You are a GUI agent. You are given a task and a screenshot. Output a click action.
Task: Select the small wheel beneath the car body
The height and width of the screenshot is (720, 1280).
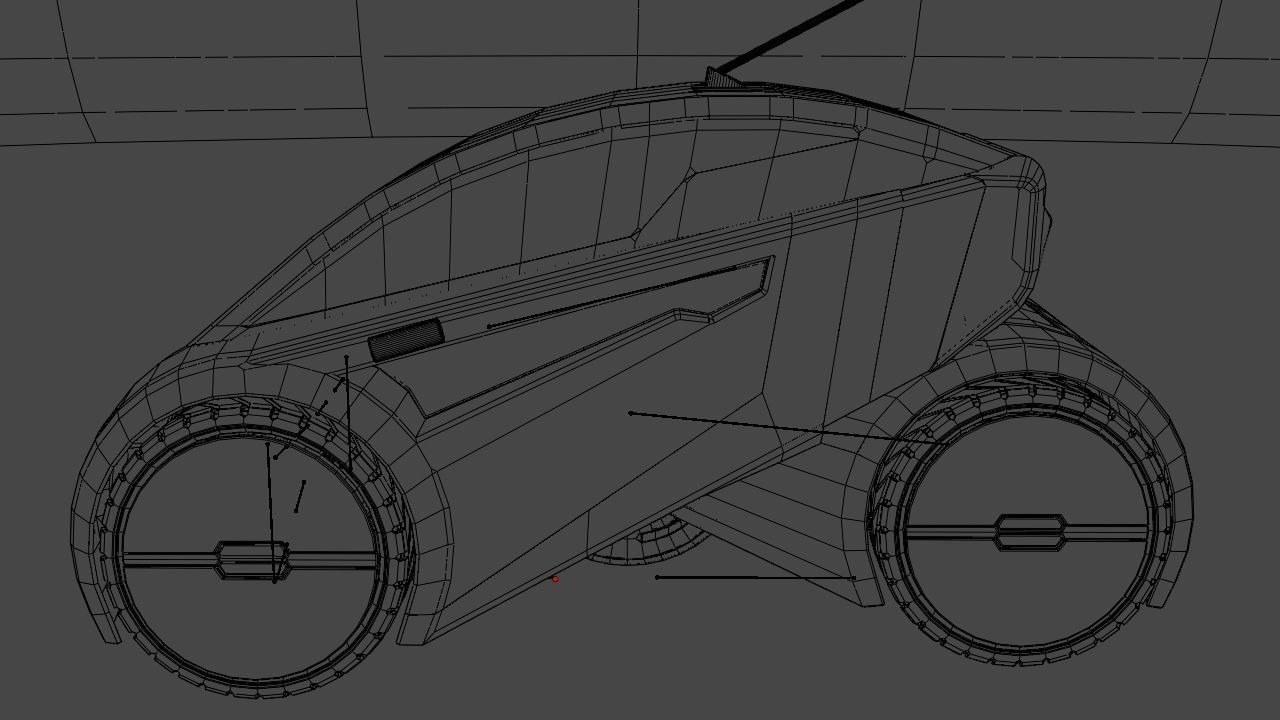pyautogui.click(x=649, y=541)
